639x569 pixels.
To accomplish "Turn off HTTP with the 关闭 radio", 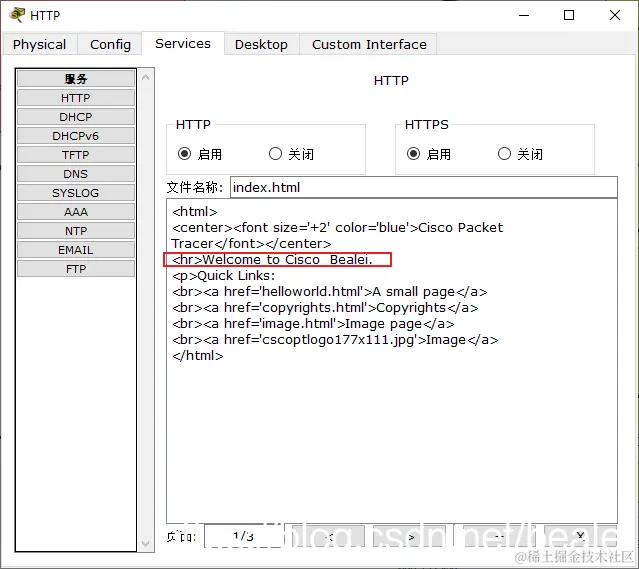I will click(x=275, y=154).
